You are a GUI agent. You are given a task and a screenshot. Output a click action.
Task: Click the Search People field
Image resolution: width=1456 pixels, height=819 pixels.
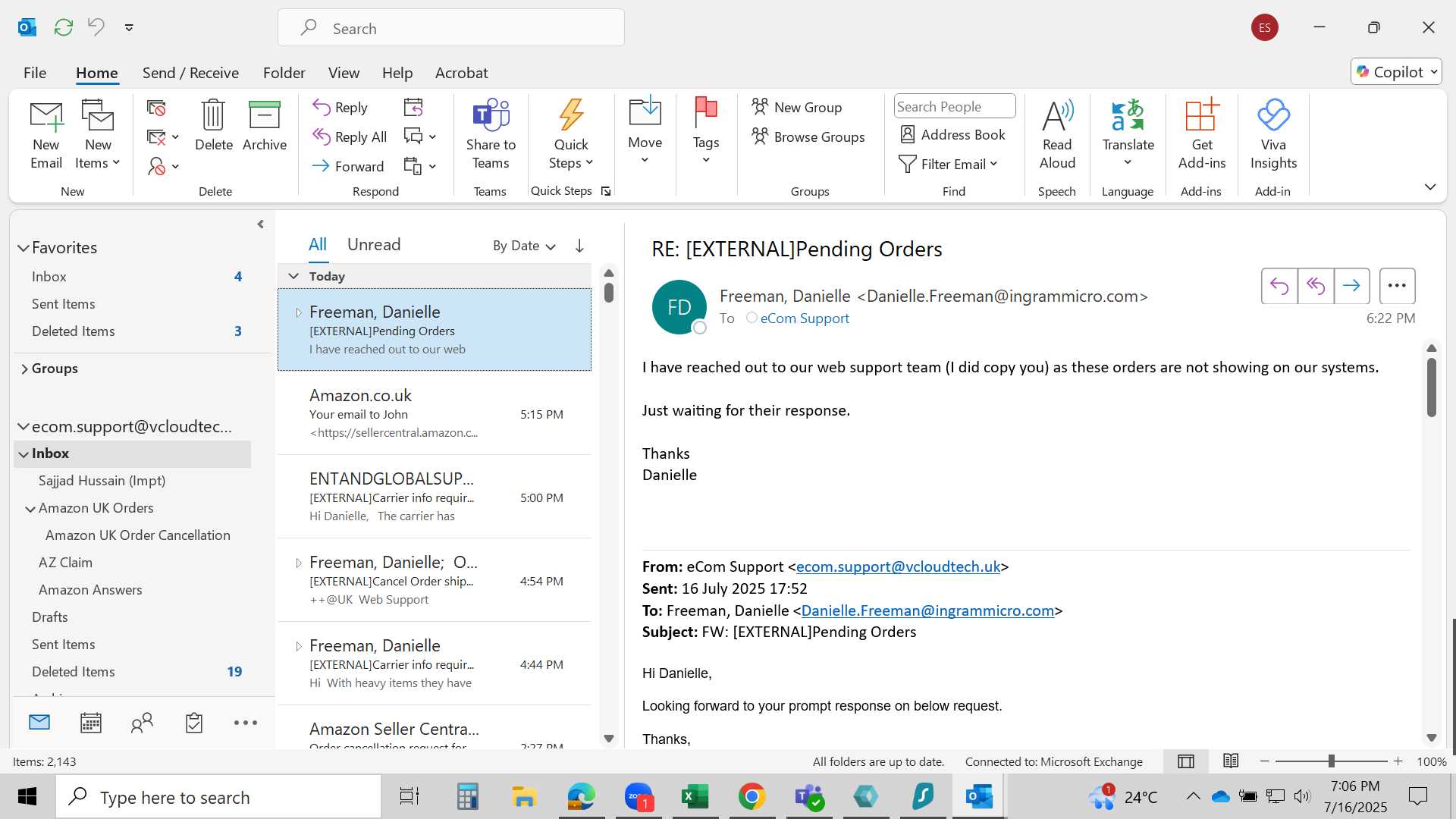click(x=954, y=107)
